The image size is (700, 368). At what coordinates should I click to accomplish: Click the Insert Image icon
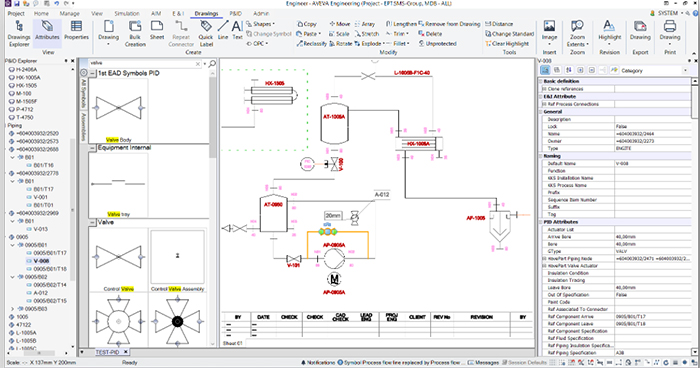549,32
